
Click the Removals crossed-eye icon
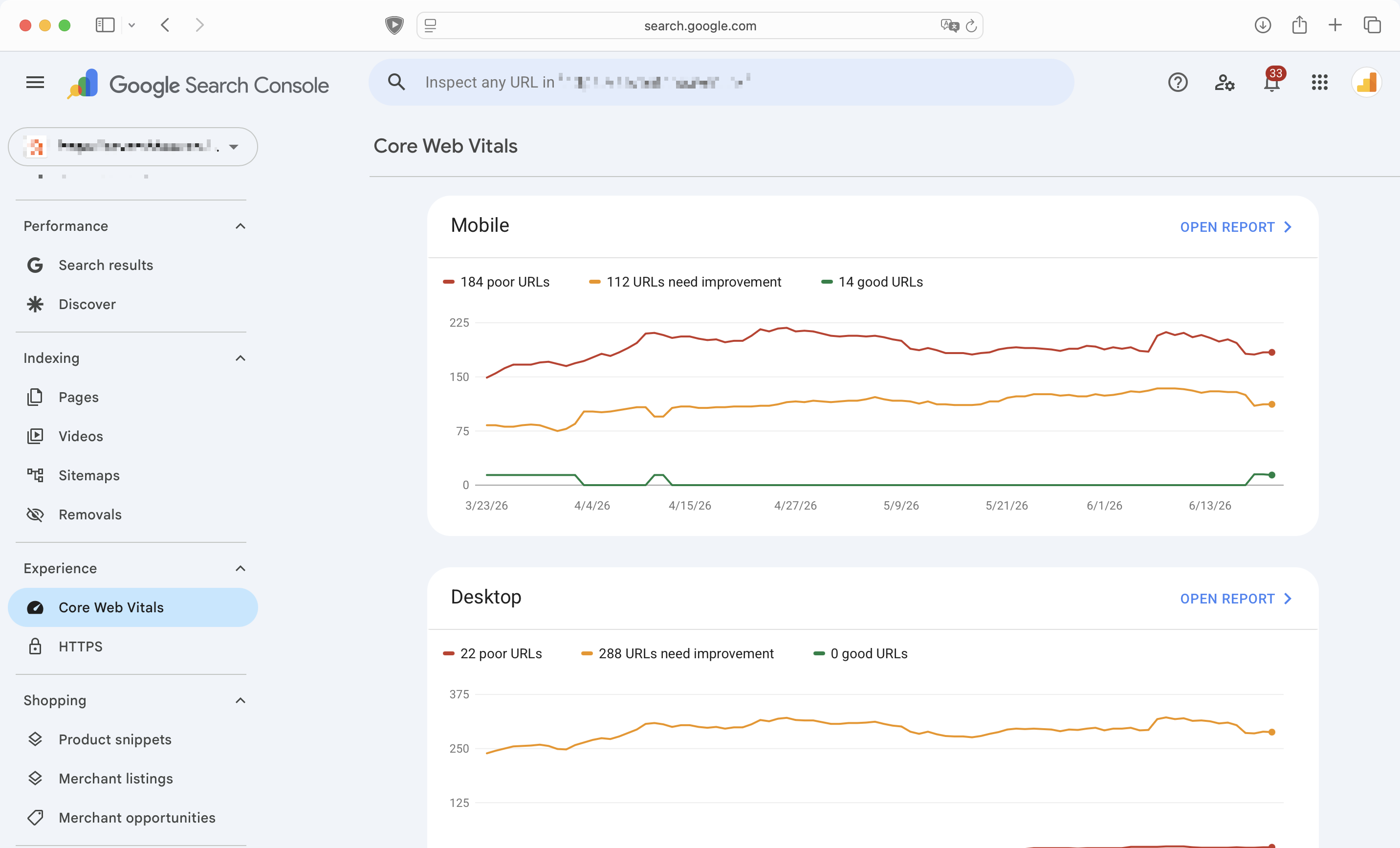(35, 514)
